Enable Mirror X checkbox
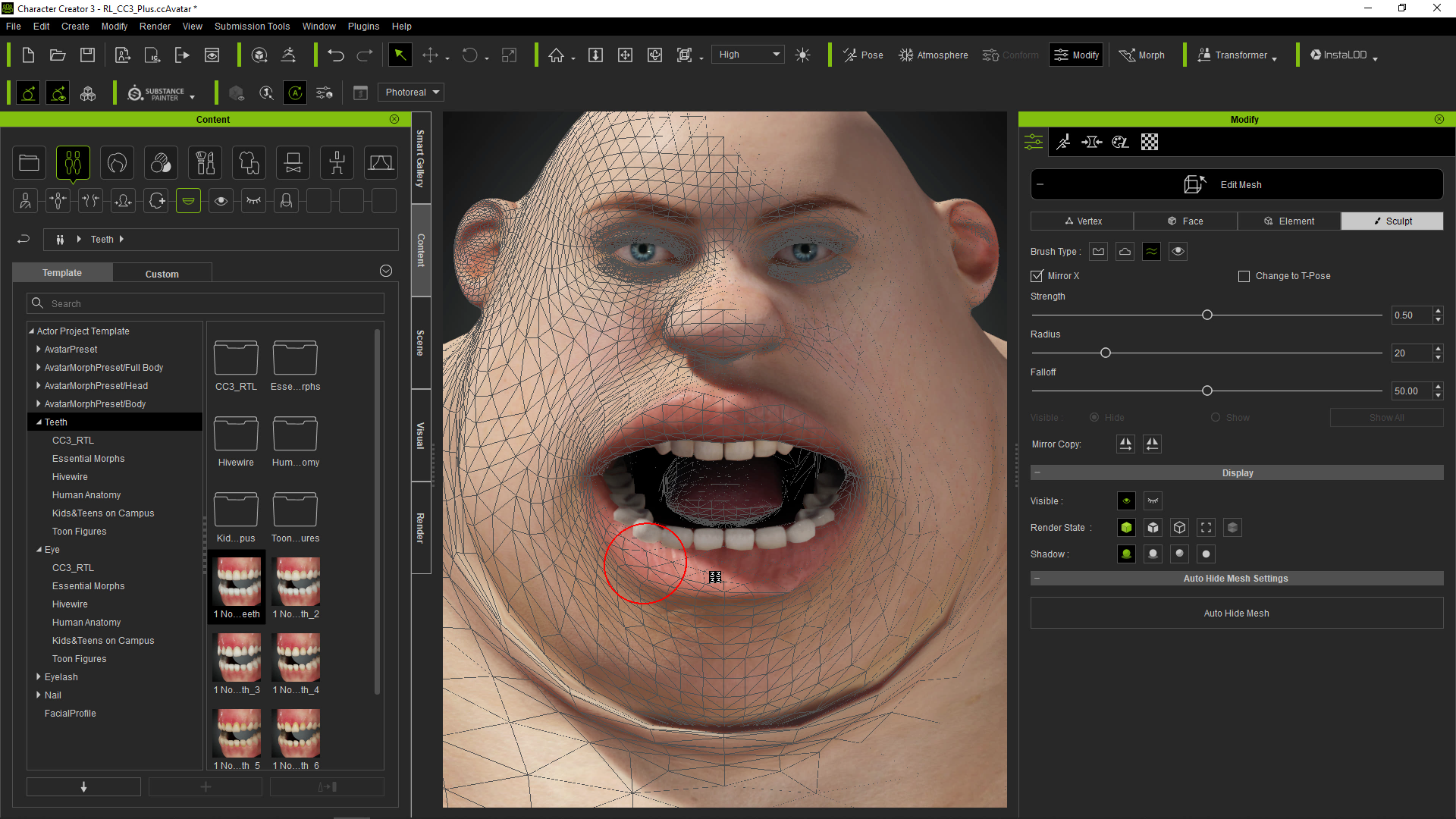Viewport: 1456px width, 819px height. click(x=1037, y=275)
